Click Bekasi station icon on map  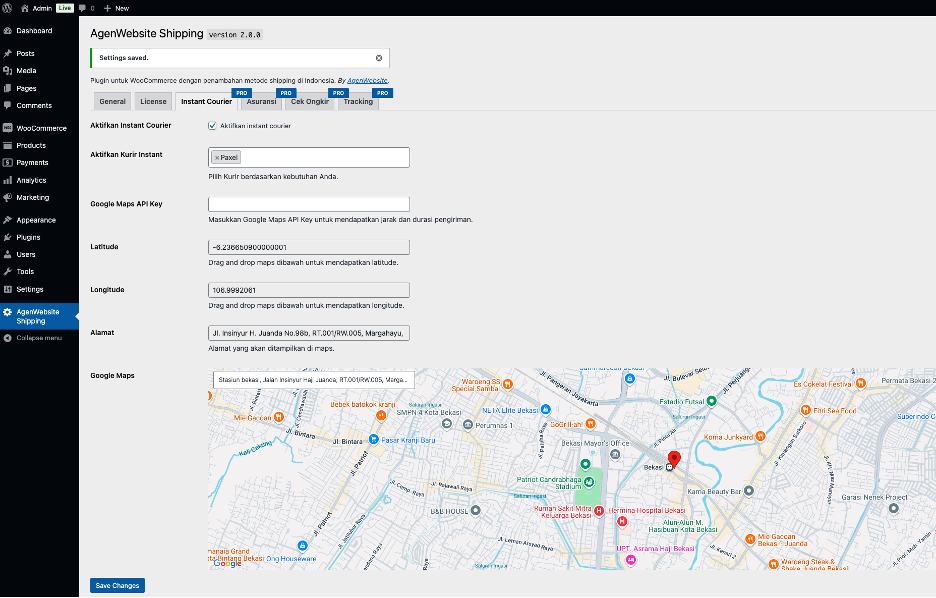point(670,467)
